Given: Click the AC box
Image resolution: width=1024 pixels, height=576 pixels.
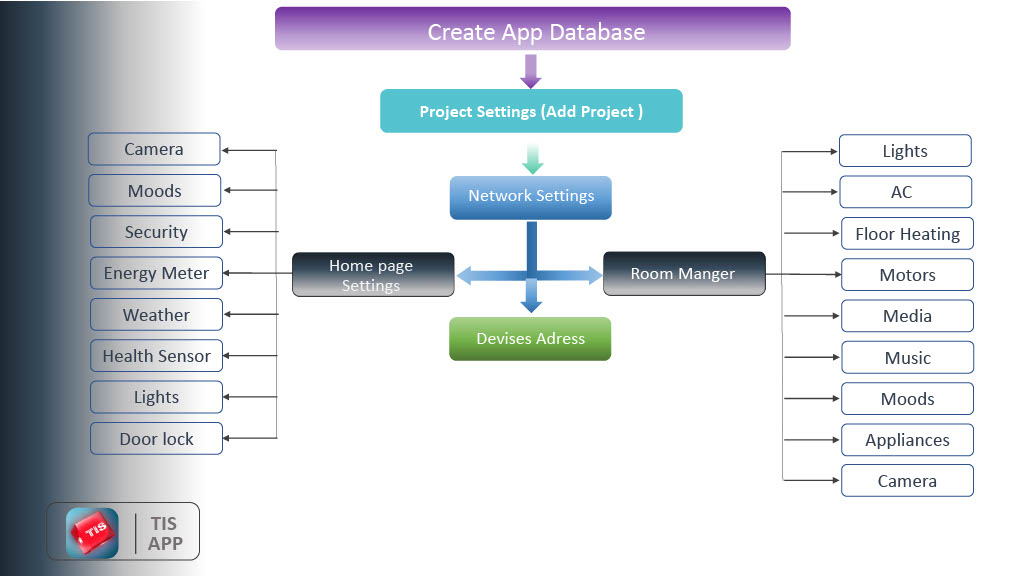Looking at the screenshot, I should [x=905, y=192].
